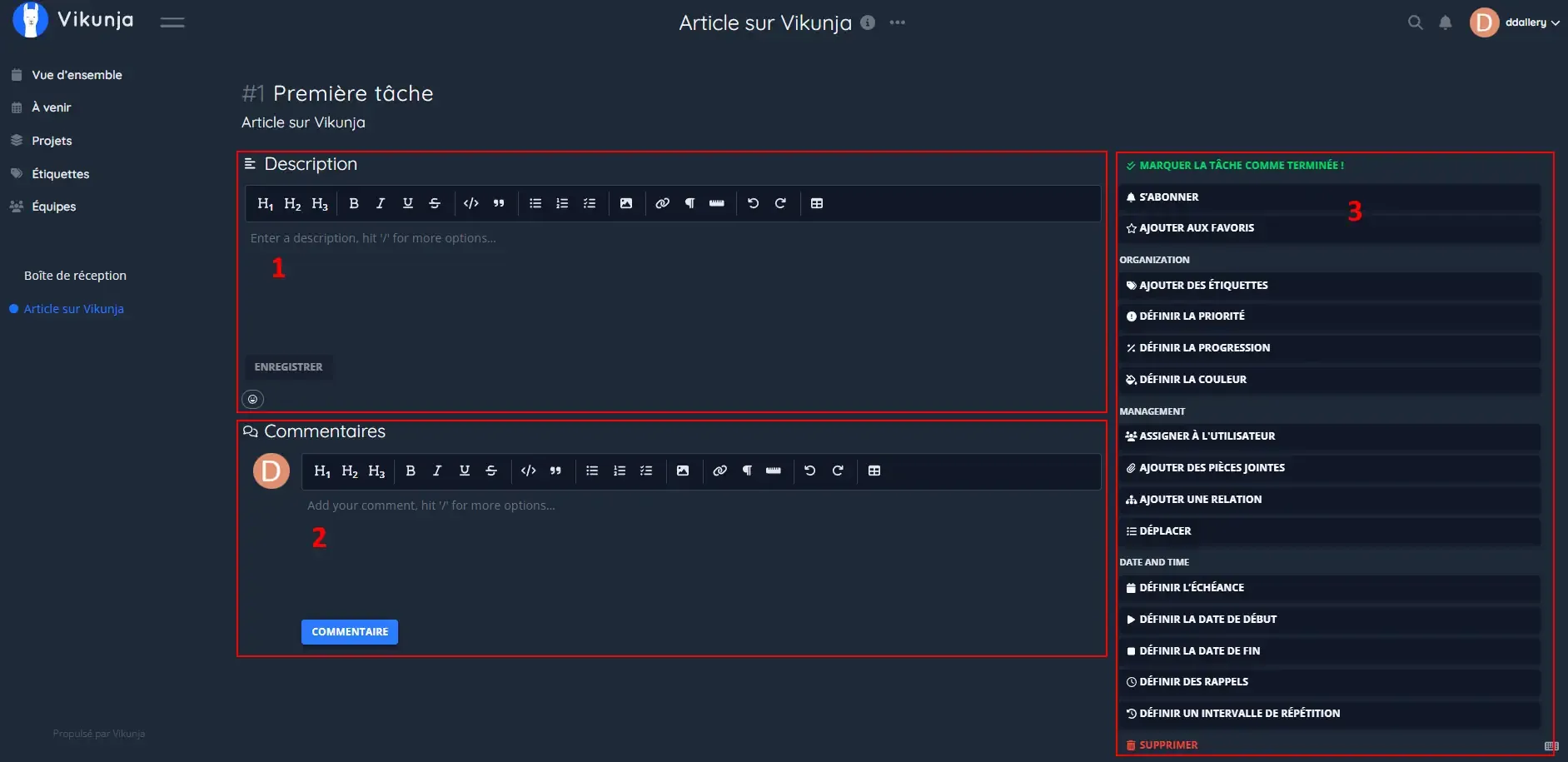Open Assigner à l'utilisateur
The width and height of the screenshot is (1568, 762).
pos(1330,436)
